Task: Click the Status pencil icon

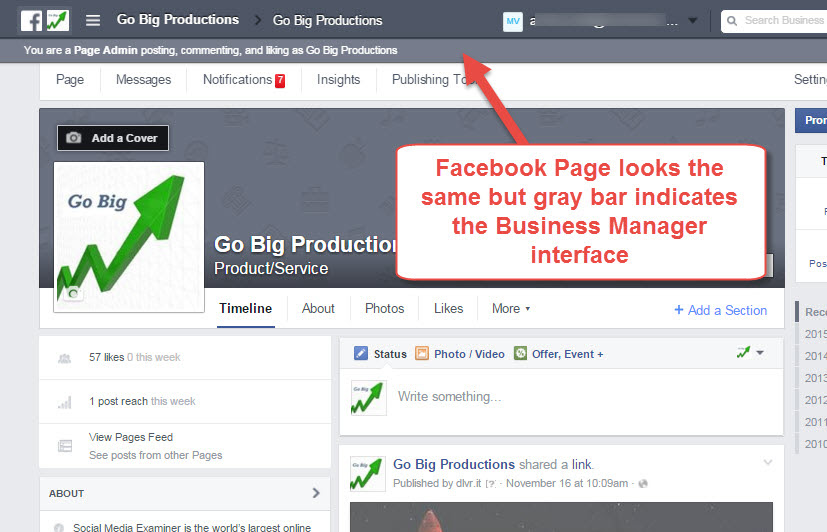Action: [x=361, y=353]
